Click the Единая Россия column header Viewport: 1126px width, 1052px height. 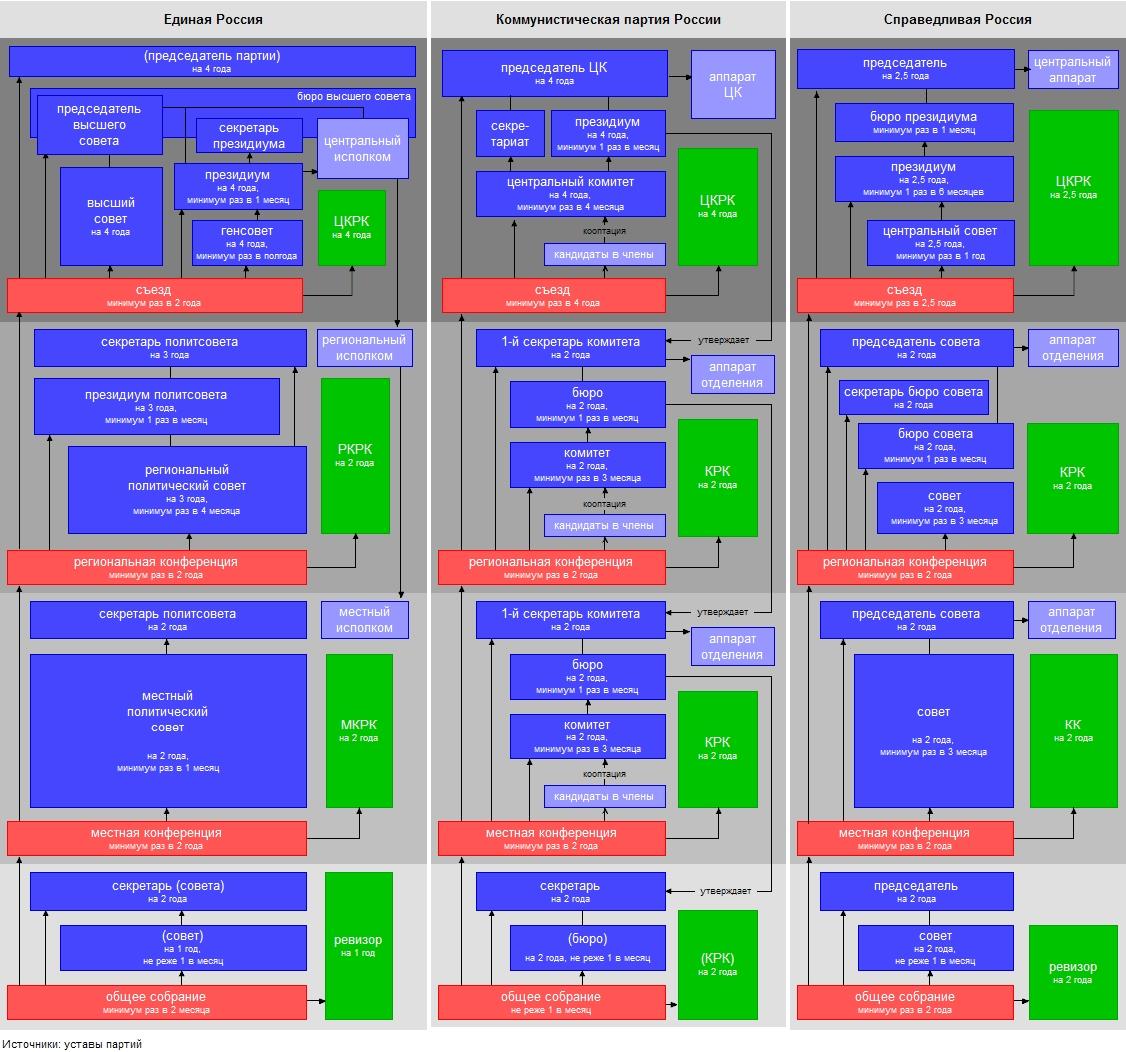pos(213,19)
